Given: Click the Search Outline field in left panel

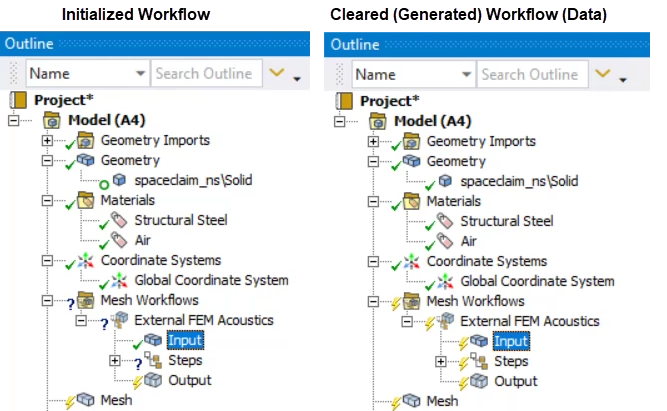Looking at the screenshot, I should [206, 74].
